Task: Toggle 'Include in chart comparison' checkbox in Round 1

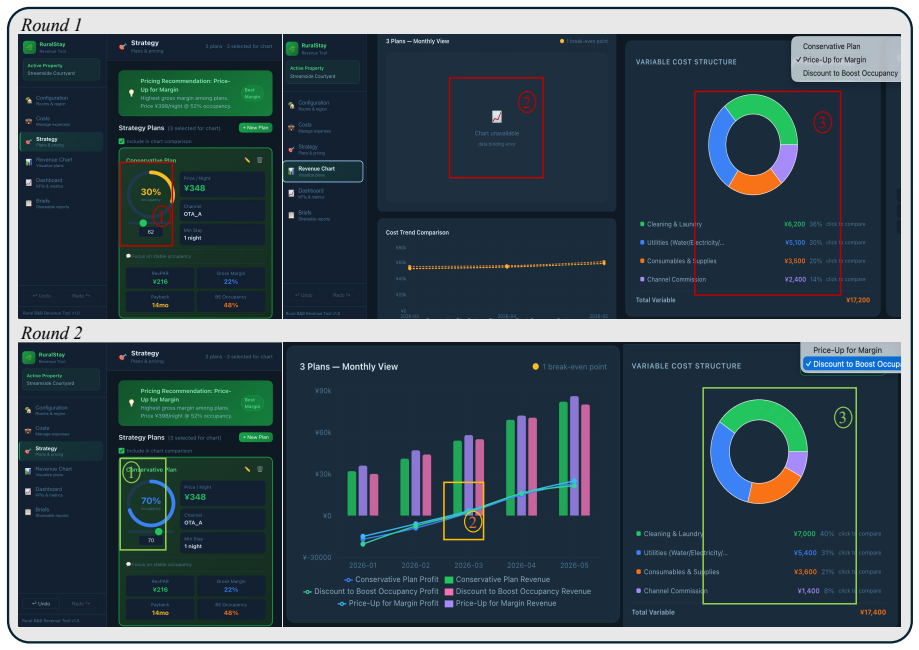Action: pyautogui.click(x=121, y=141)
